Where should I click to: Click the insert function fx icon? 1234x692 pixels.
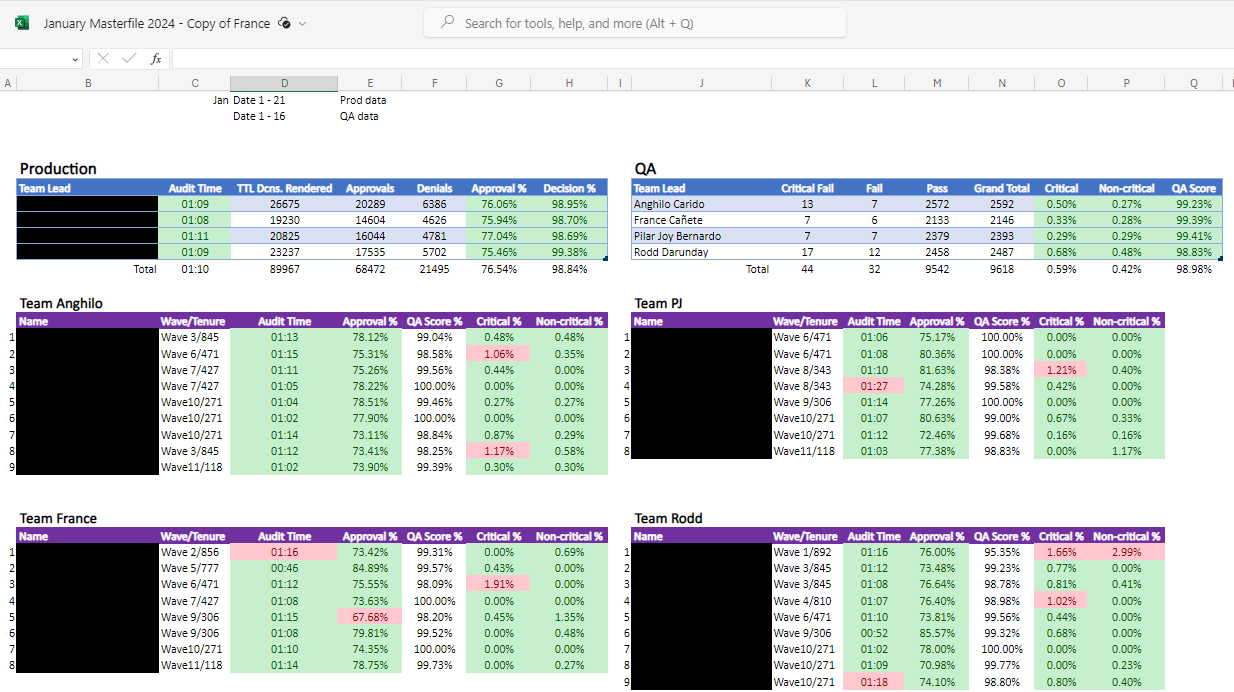[156, 59]
